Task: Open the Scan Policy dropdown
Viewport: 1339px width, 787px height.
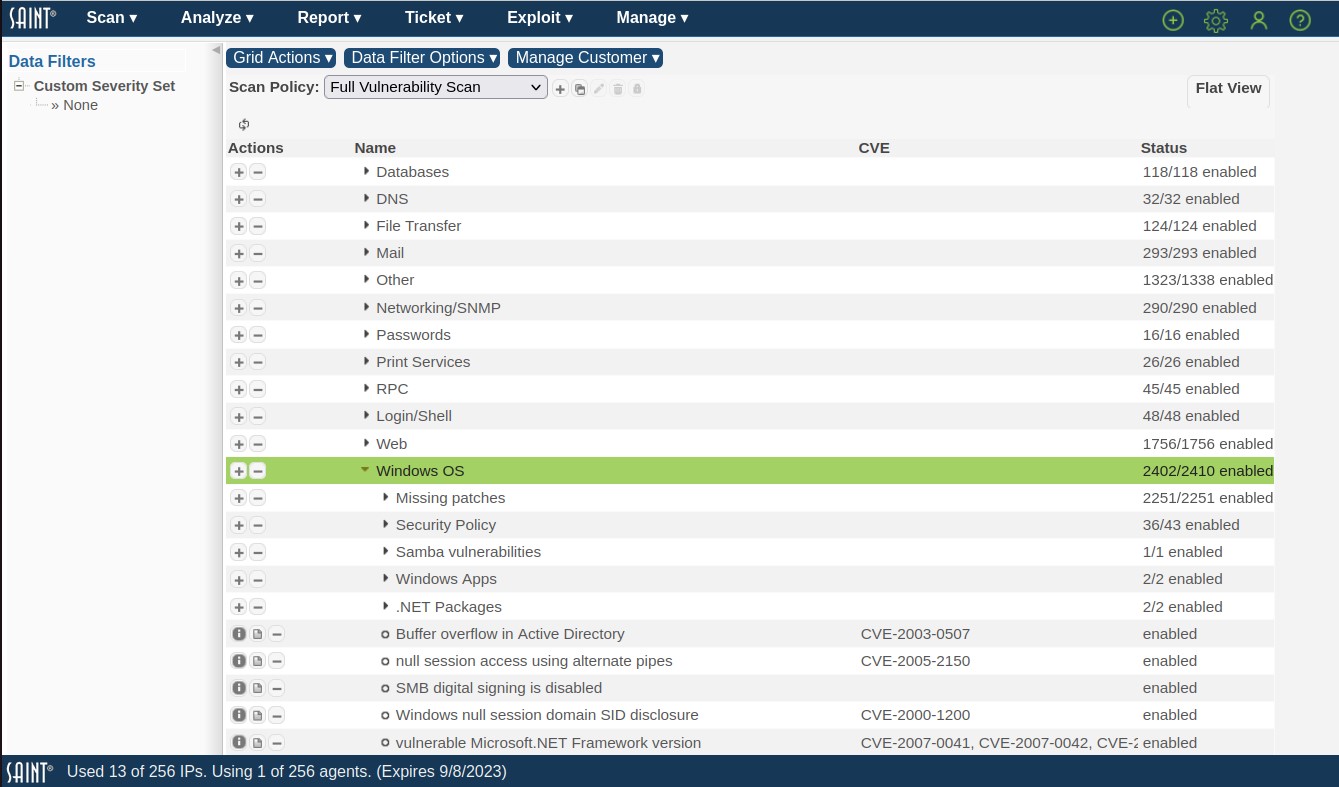Action: pyautogui.click(x=435, y=87)
